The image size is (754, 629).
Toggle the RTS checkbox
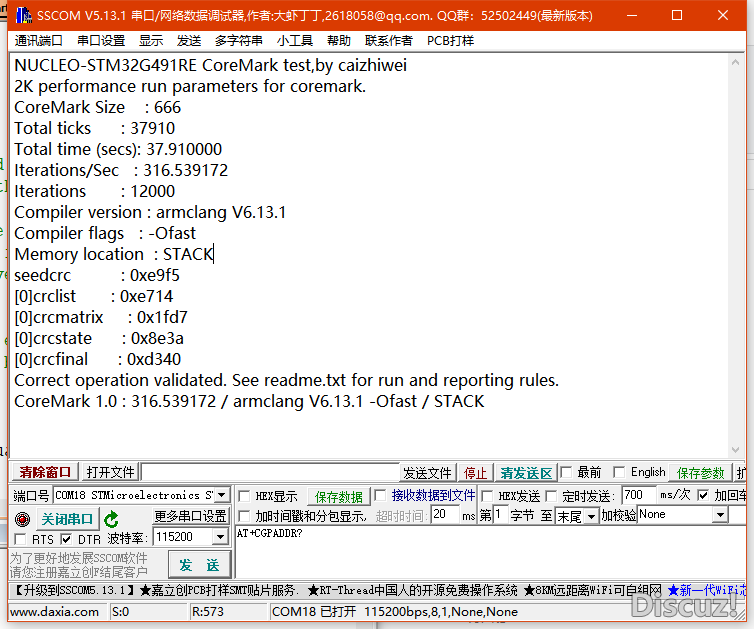pyautogui.click(x=20, y=539)
